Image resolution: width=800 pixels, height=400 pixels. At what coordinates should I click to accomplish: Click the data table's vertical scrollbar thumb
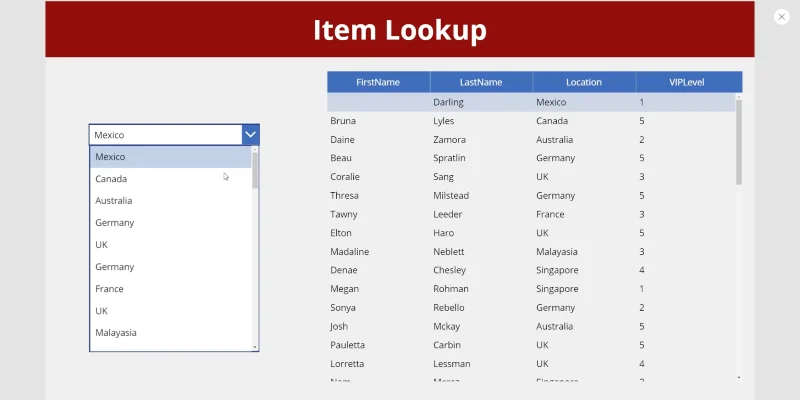point(739,142)
